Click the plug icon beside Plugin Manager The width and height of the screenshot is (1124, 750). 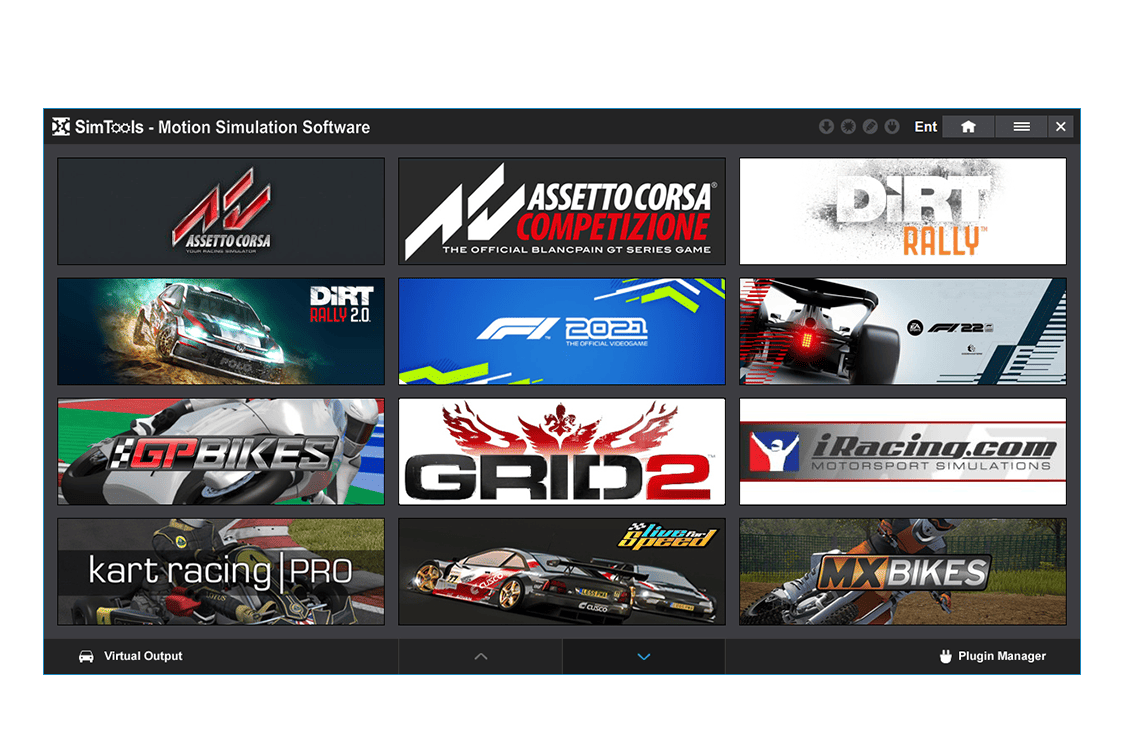click(x=946, y=656)
